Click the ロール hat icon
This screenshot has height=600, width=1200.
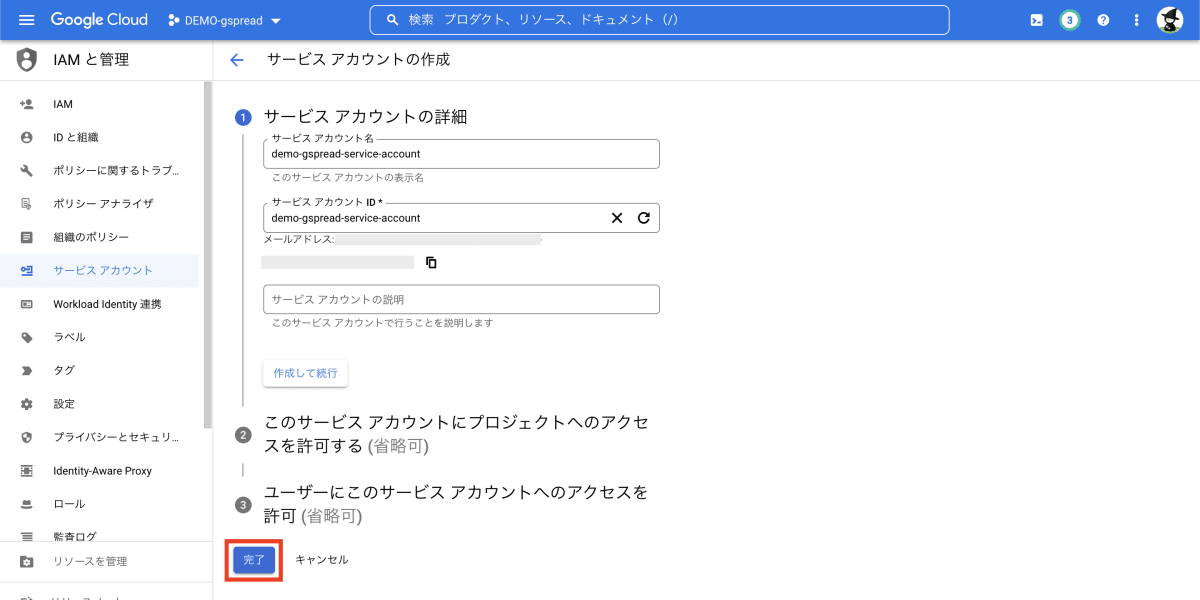click(x=27, y=504)
